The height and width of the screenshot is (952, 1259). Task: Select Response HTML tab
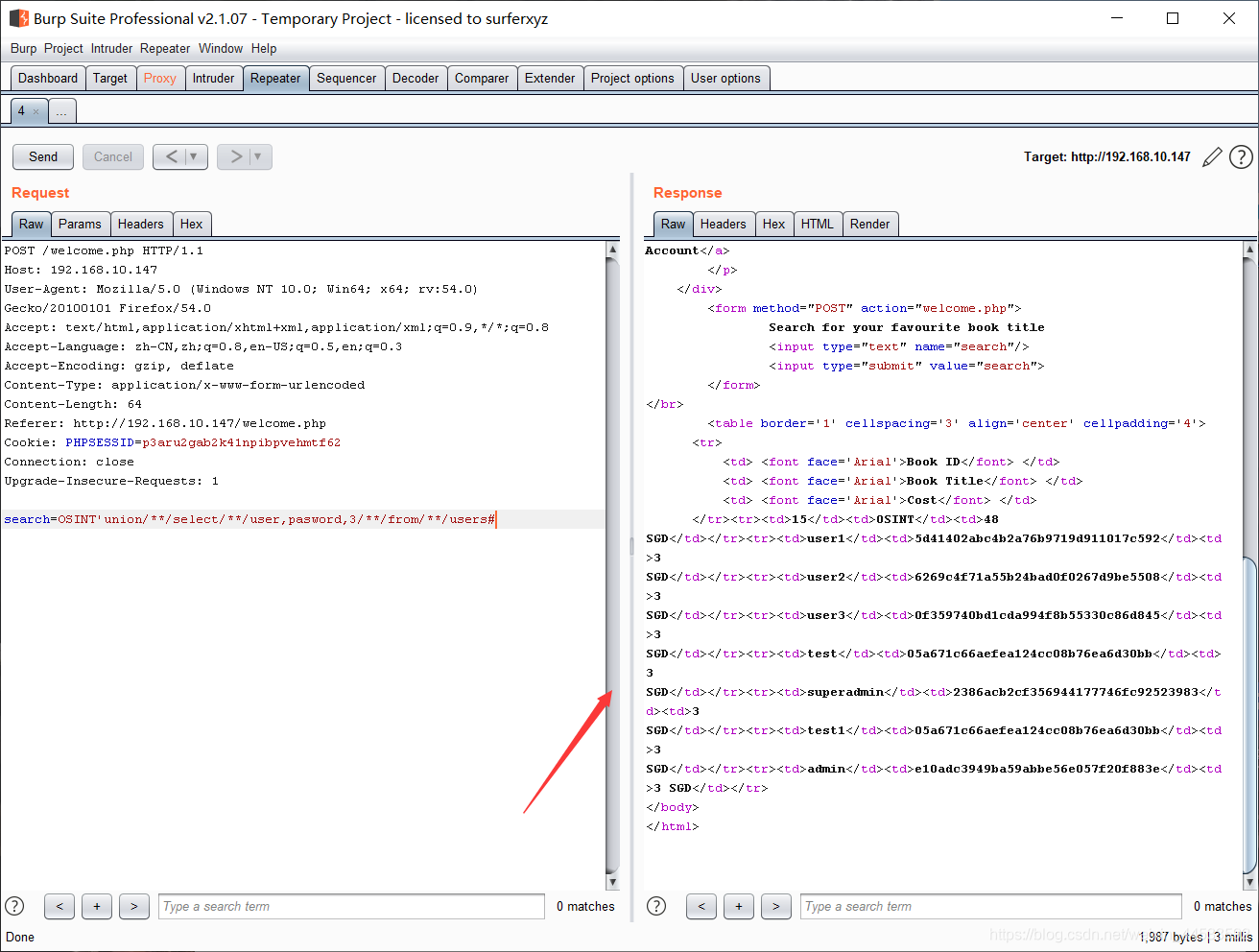pyautogui.click(x=818, y=225)
